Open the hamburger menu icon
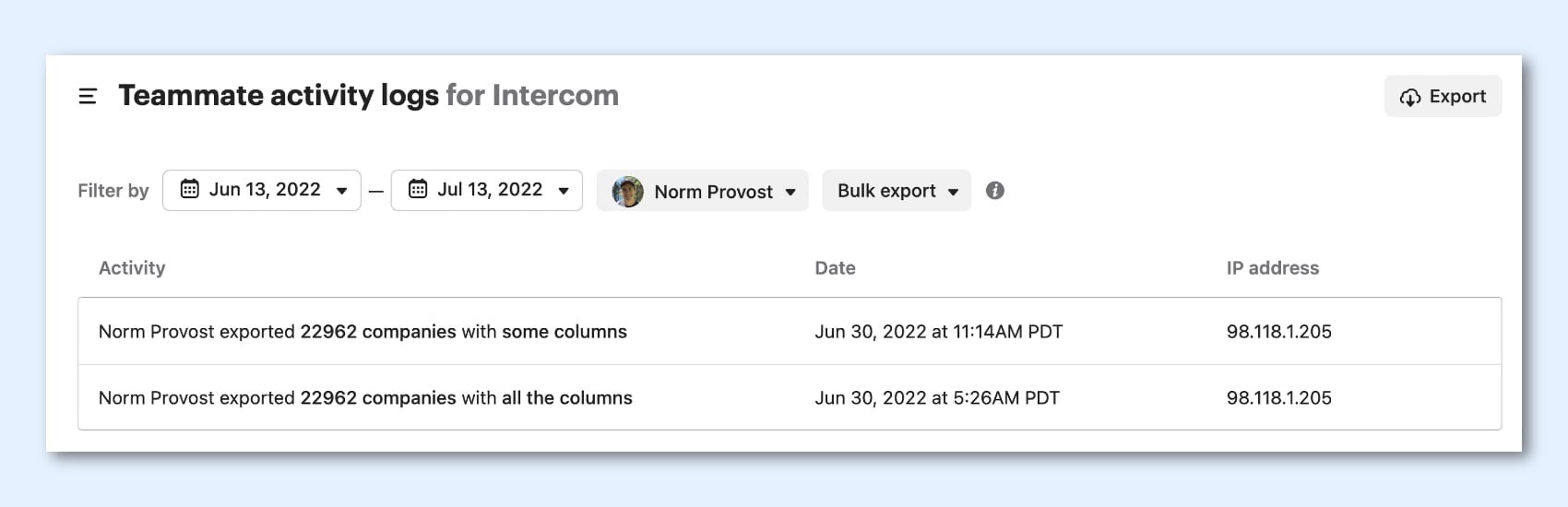Image resolution: width=1568 pixels, height=507 pixels. pyautogui.click(x=88, y=96)
